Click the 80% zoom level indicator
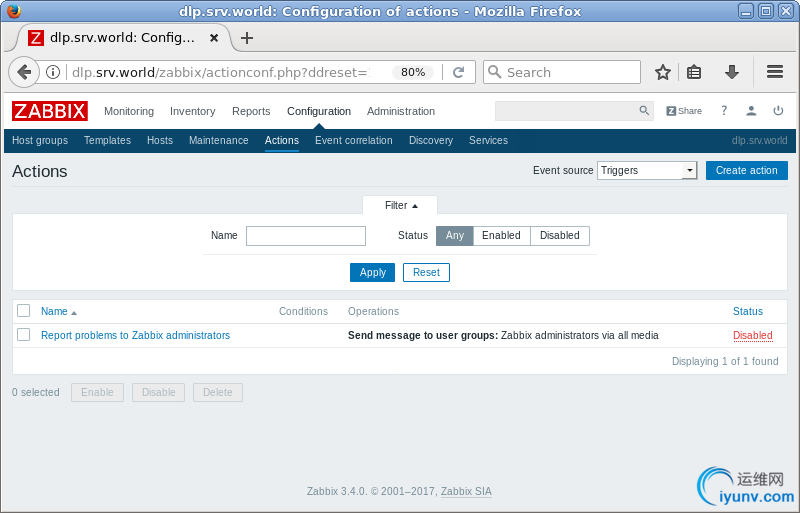This screenshot has height=513, width=800. tap(413, 72)
